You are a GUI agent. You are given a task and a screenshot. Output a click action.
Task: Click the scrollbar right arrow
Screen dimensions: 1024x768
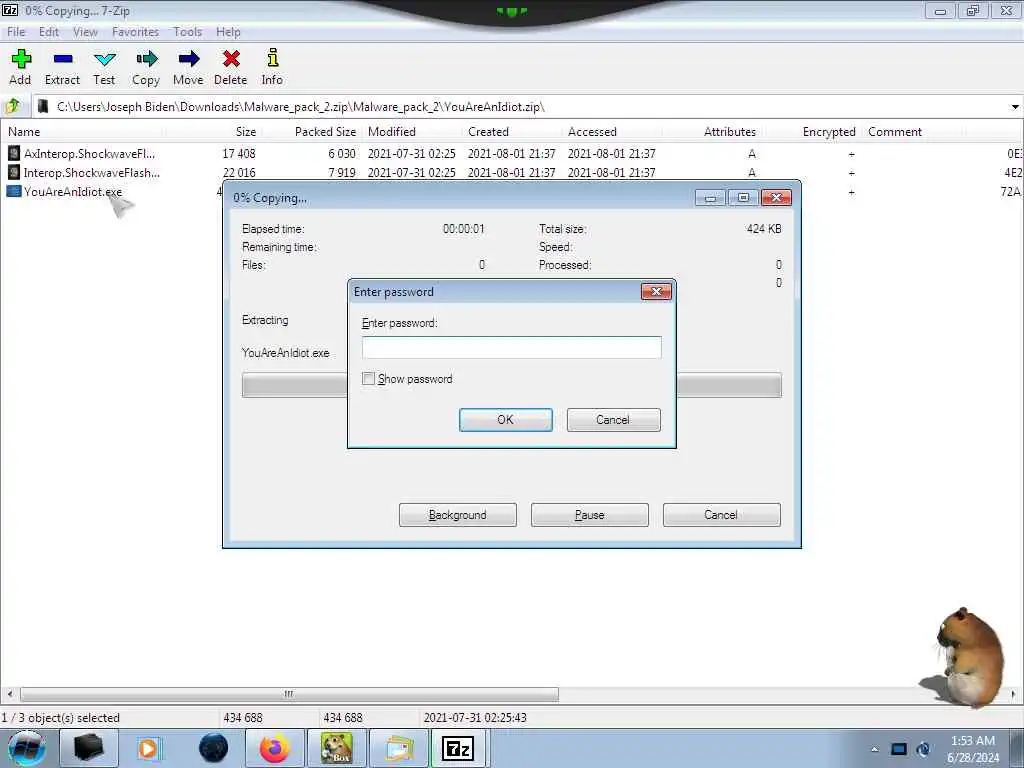coord(1014,694)
